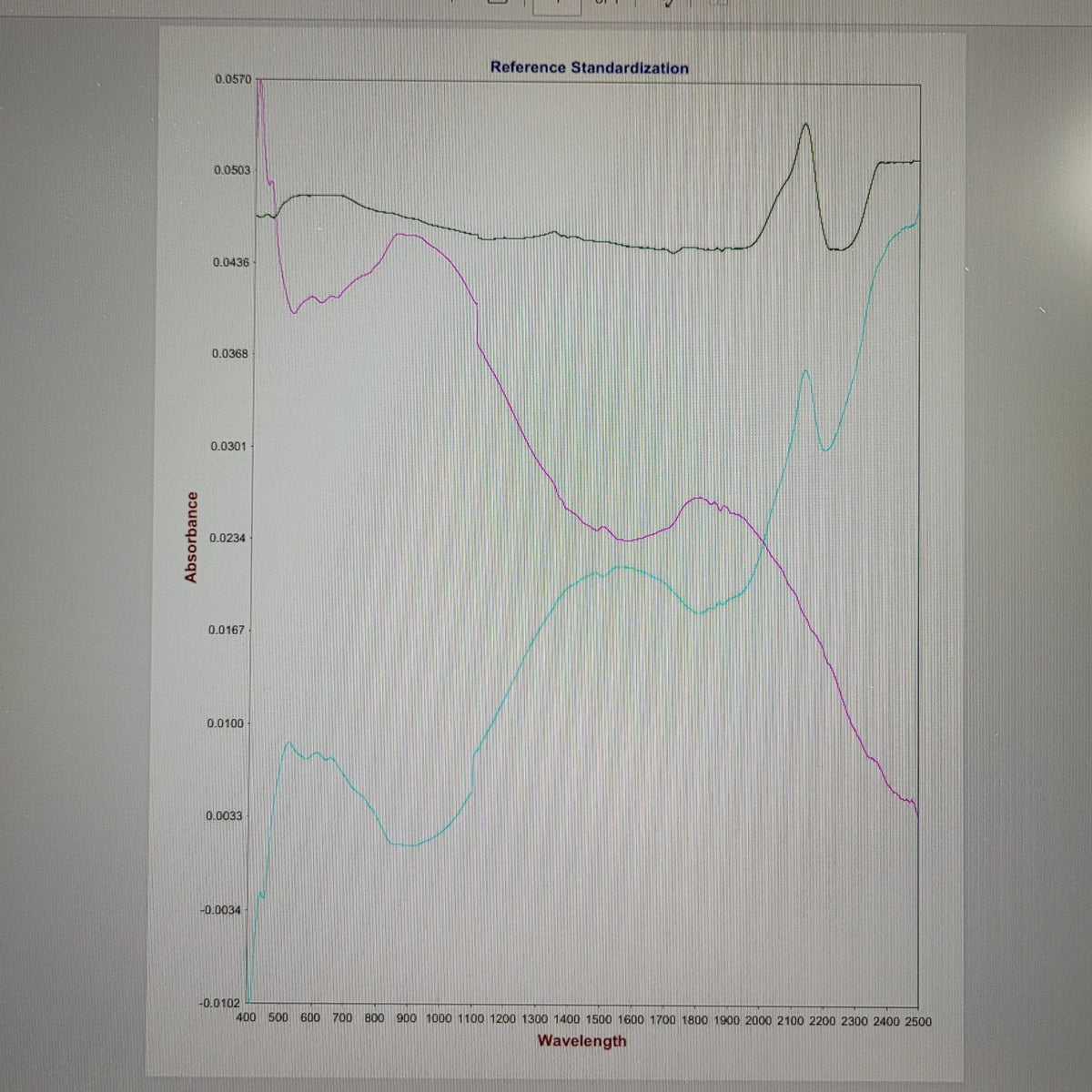
Task: Click the 0.0301 y-axis value
Action: click(x=227, y=446)
